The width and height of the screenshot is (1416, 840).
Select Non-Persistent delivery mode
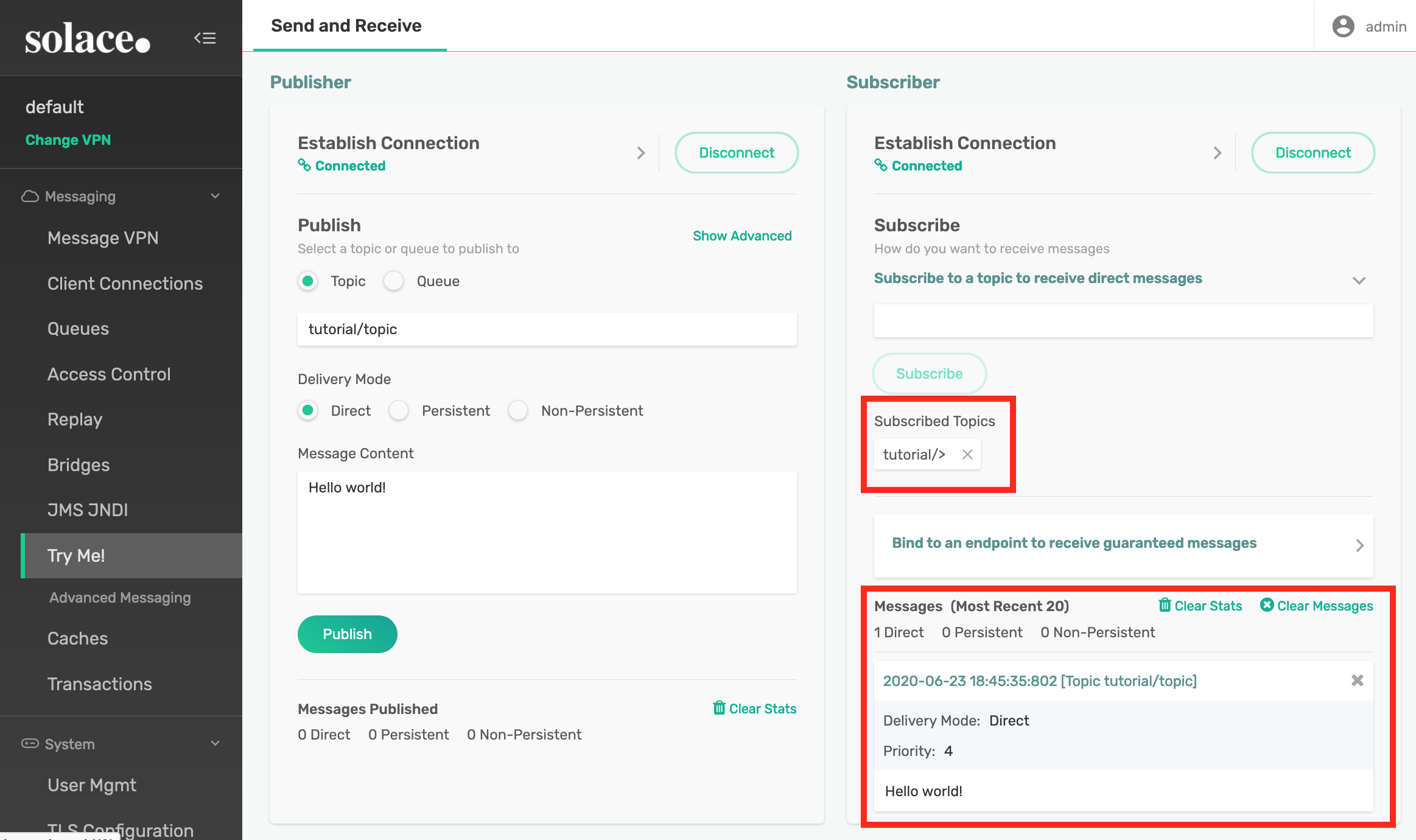[x=518, y=411]
